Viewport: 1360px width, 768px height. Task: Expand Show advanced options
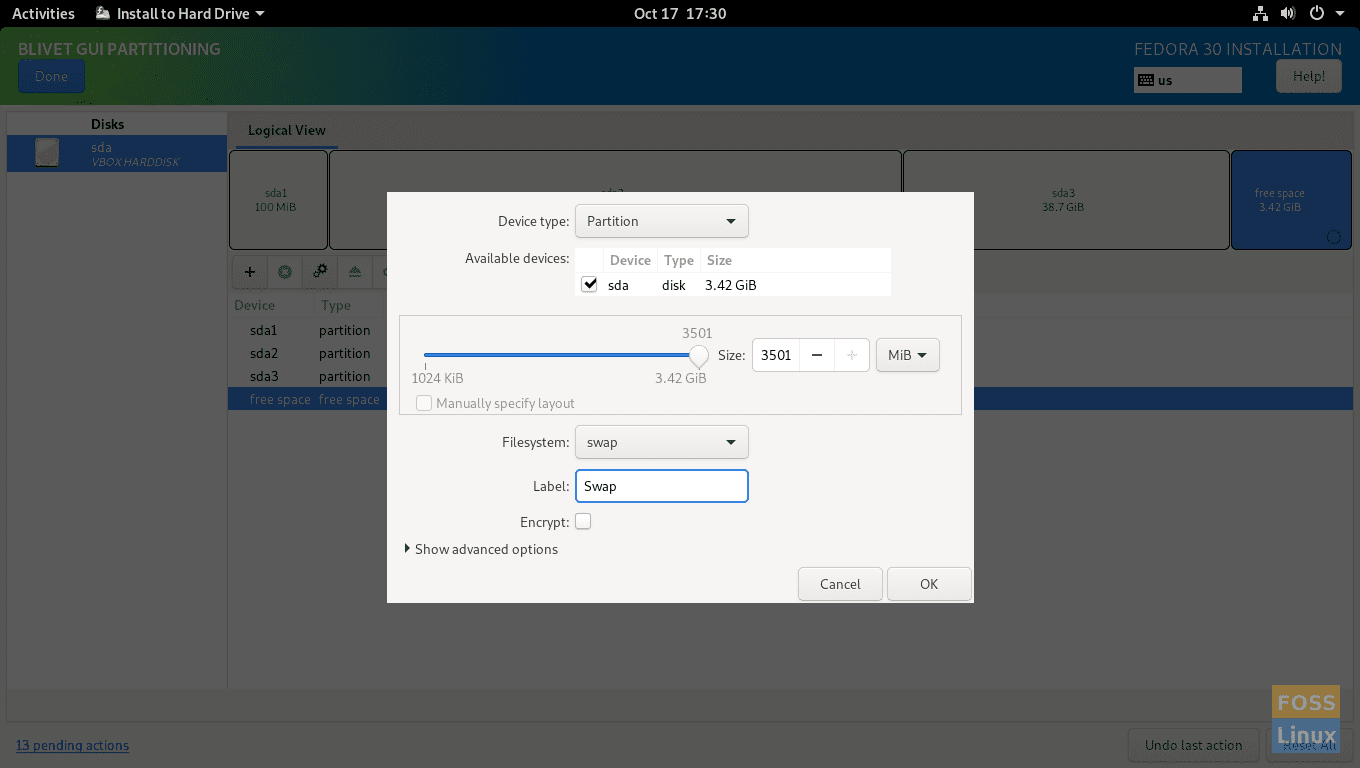tap(486, 549)
